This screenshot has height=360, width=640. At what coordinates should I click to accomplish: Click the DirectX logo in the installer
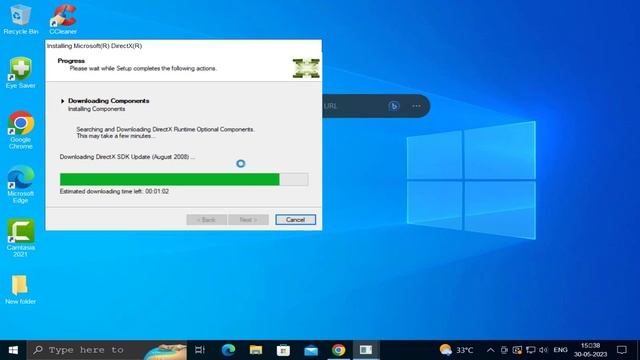(x=306, y=68)
